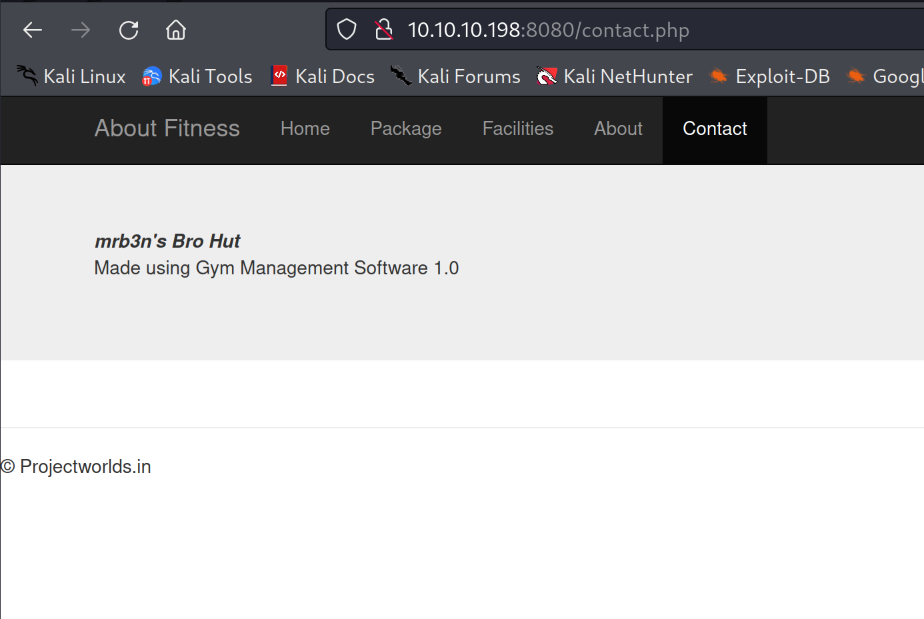The width and height of the screenshot is (924, 619).
Task: Go to the browser home page
Action: click(x=176, y=30)
